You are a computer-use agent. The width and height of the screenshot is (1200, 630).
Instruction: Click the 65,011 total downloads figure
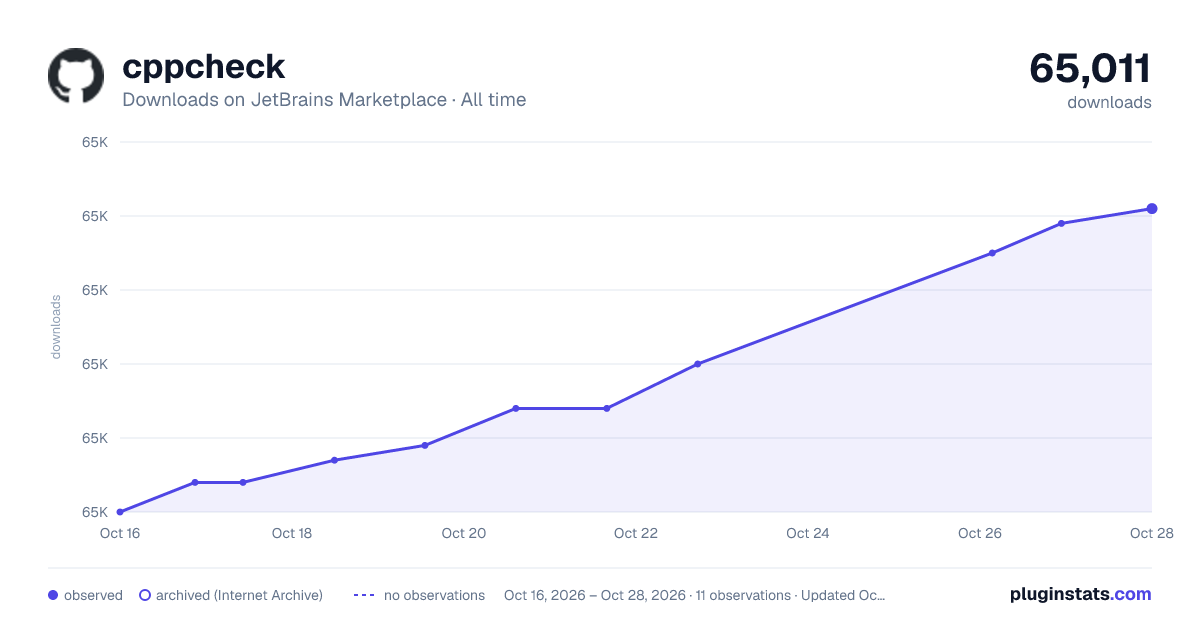(x=1090, y=68)
